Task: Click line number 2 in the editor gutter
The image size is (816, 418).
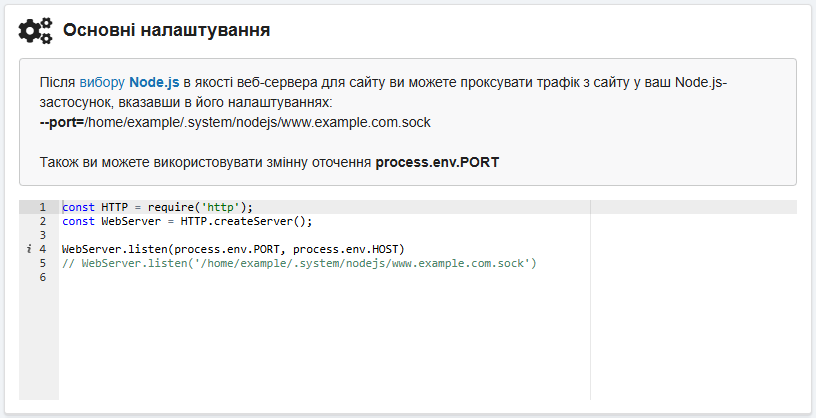Action: (x=43, y=221)
